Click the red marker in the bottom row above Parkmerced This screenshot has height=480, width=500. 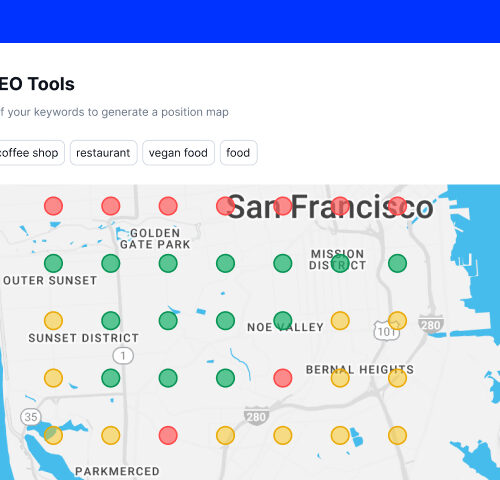168,435
